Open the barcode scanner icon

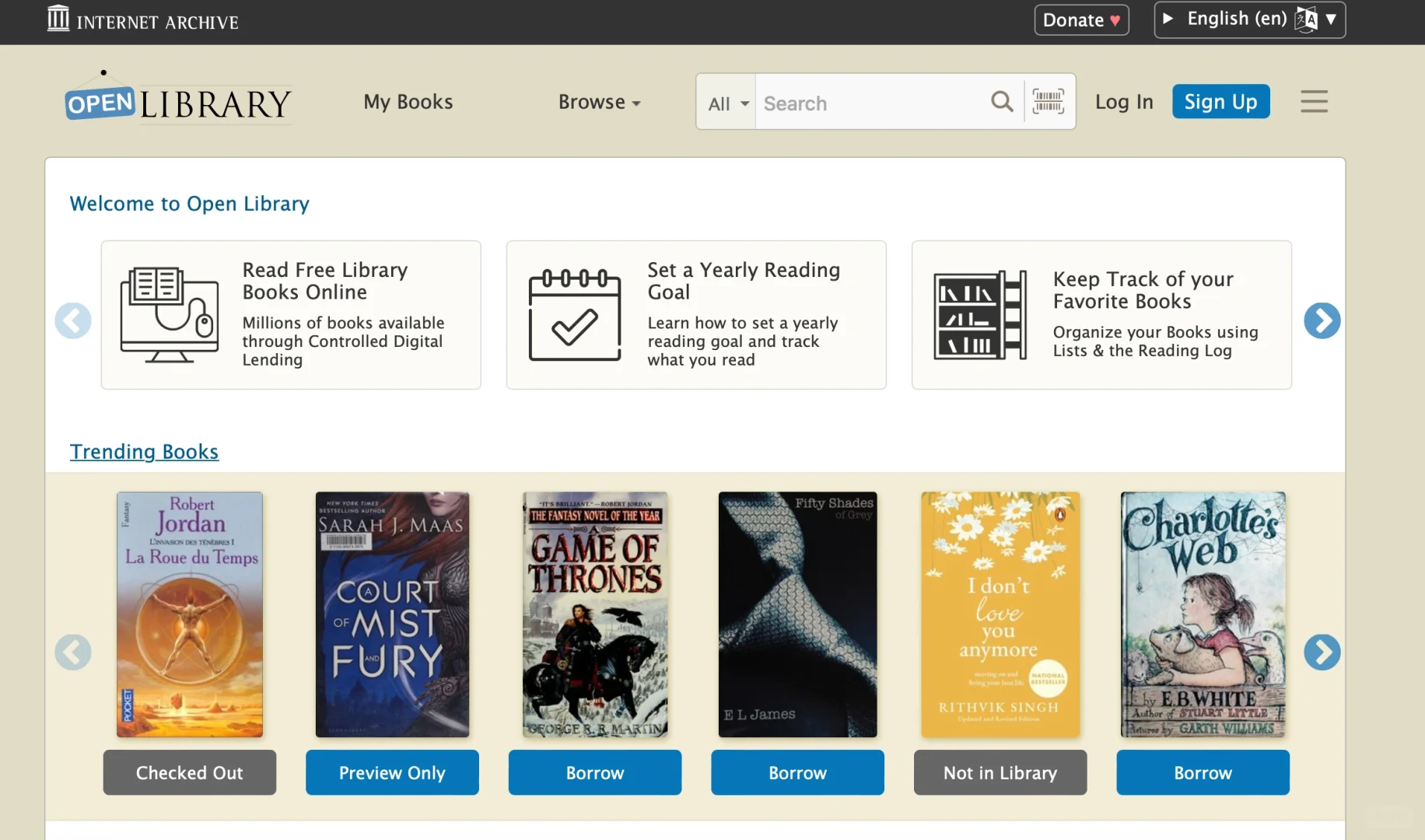[1048, 102]
